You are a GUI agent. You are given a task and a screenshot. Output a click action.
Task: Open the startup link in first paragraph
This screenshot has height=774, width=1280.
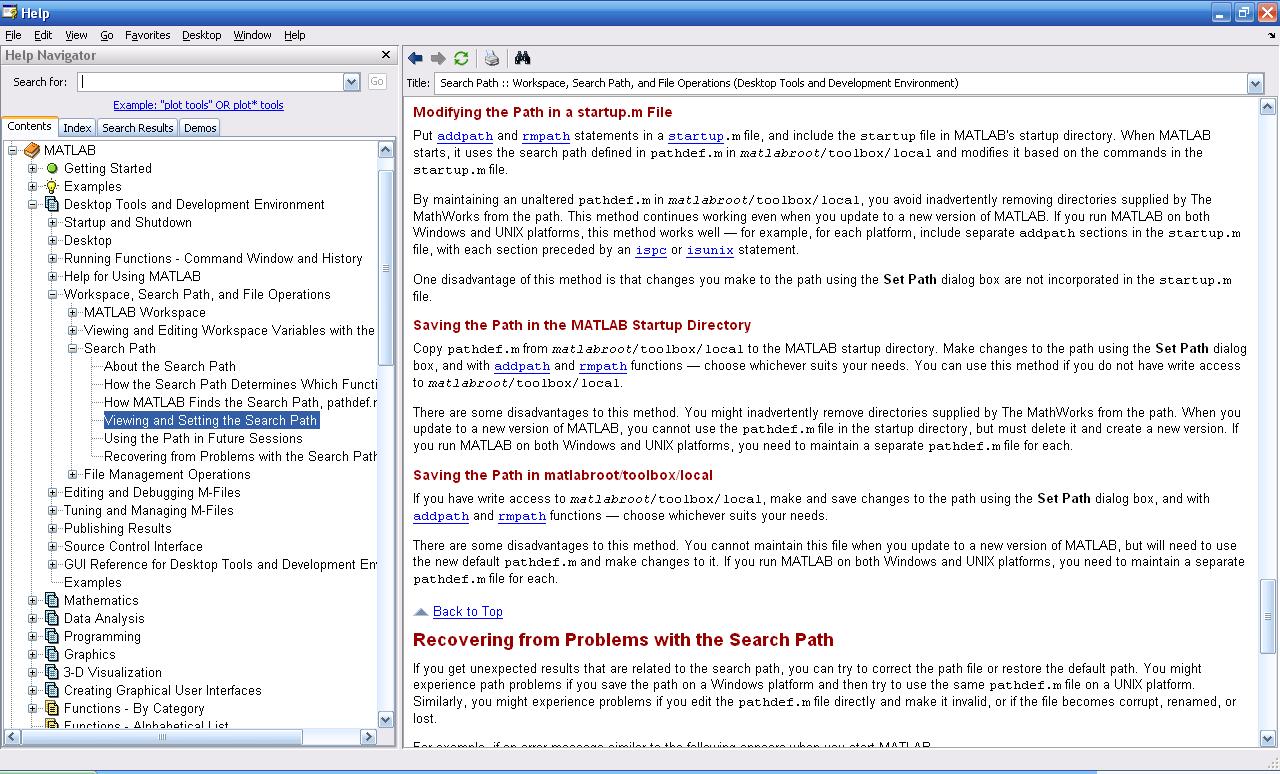pos(696,136)
